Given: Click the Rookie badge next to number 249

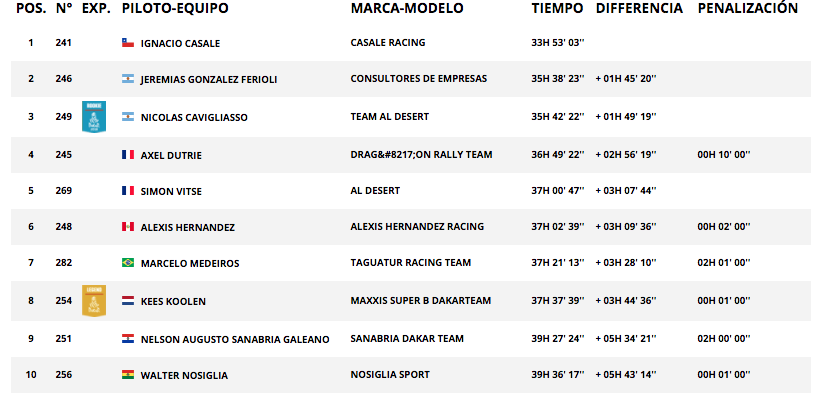Looking at the screenshot, I should click(x=94, y=116).
